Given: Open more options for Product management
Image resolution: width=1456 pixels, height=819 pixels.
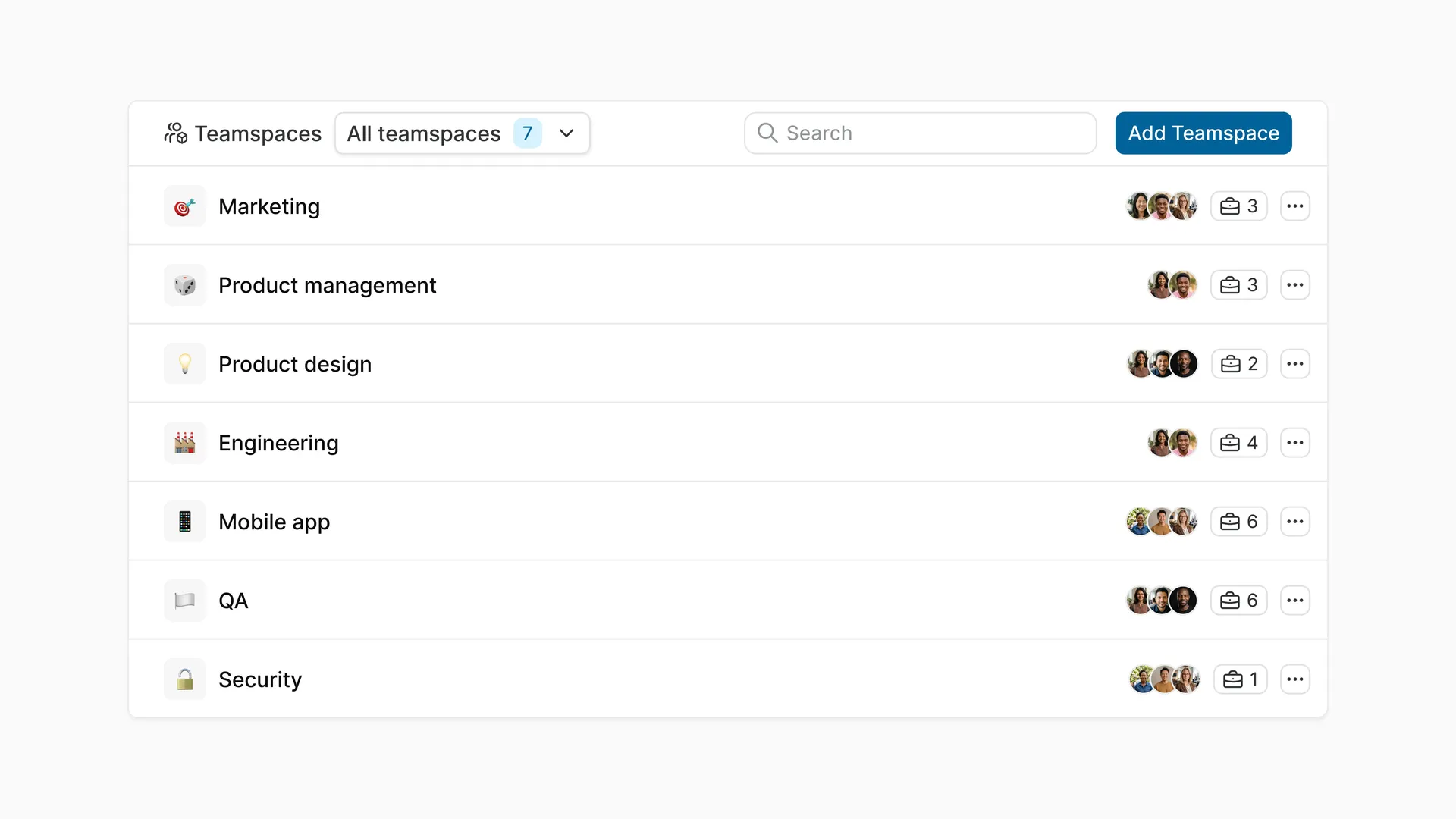Looking at the screenshot, I should point(1294,285).
